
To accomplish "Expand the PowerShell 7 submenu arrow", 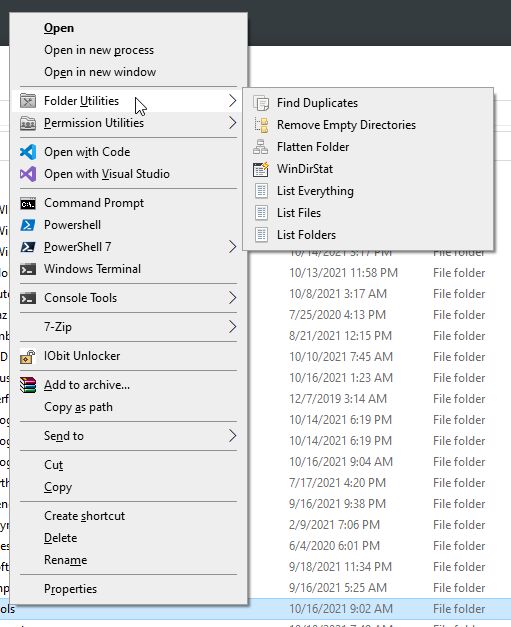I will click(232, 247).
